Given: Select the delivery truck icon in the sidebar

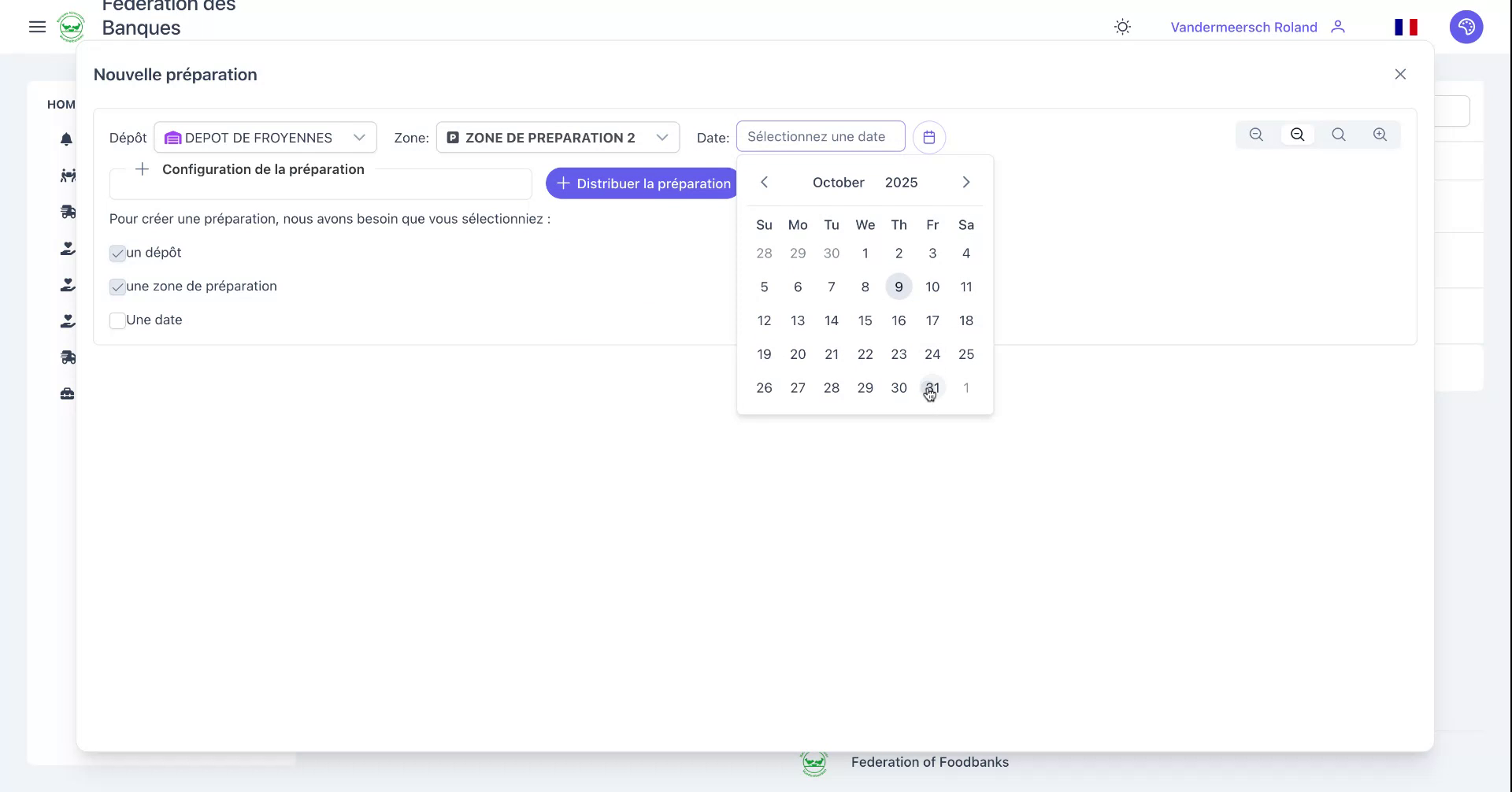Looking at the screenshot, I should click(67, 212).
